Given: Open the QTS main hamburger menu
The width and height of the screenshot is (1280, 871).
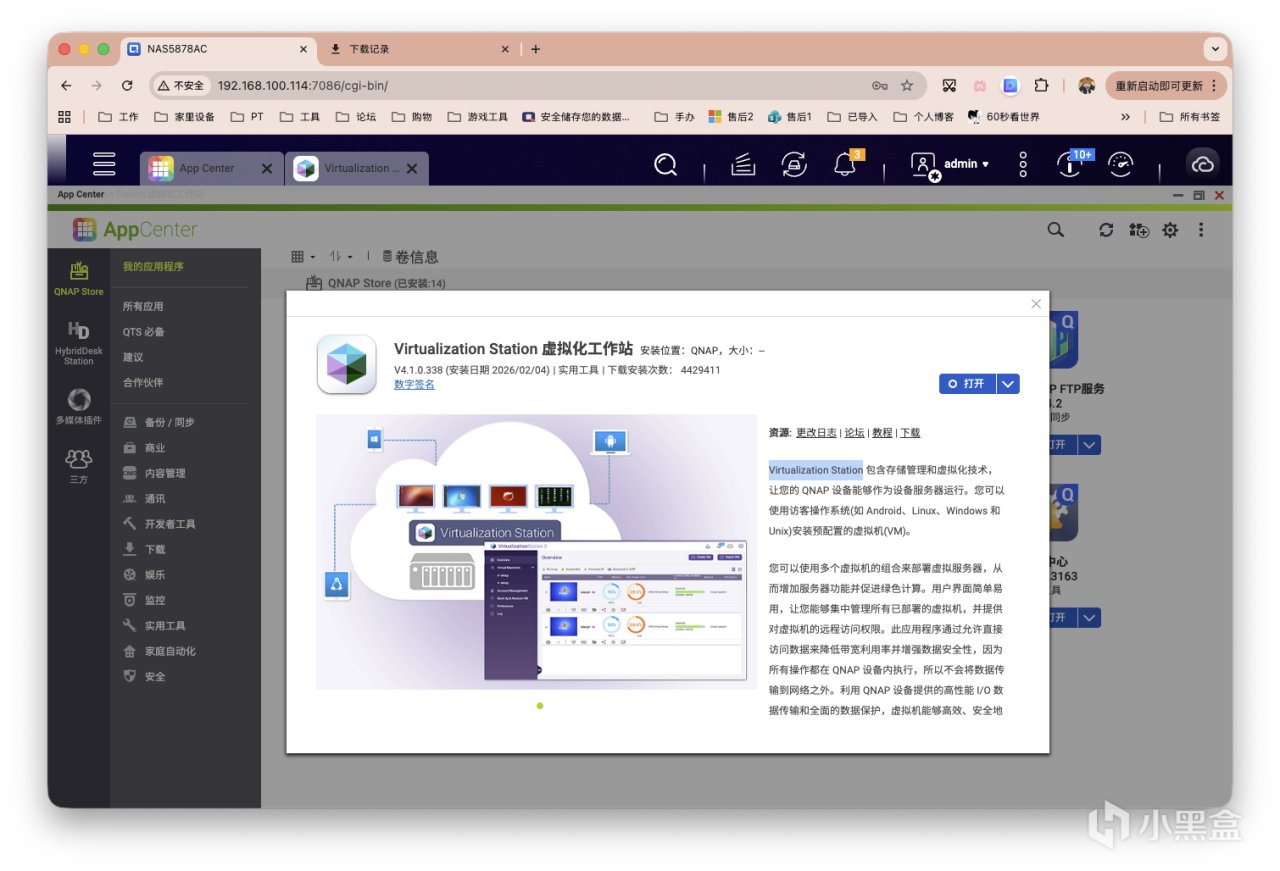Looking at the screenshot, I should (104, 165).
